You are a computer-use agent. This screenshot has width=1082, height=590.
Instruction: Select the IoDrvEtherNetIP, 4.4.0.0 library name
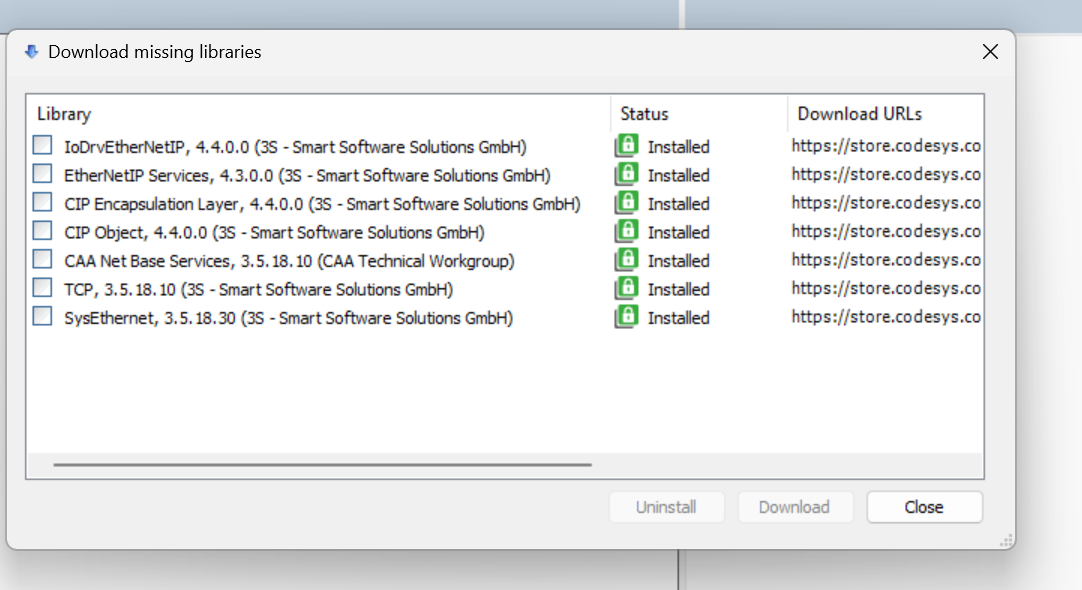click(295, 147)
